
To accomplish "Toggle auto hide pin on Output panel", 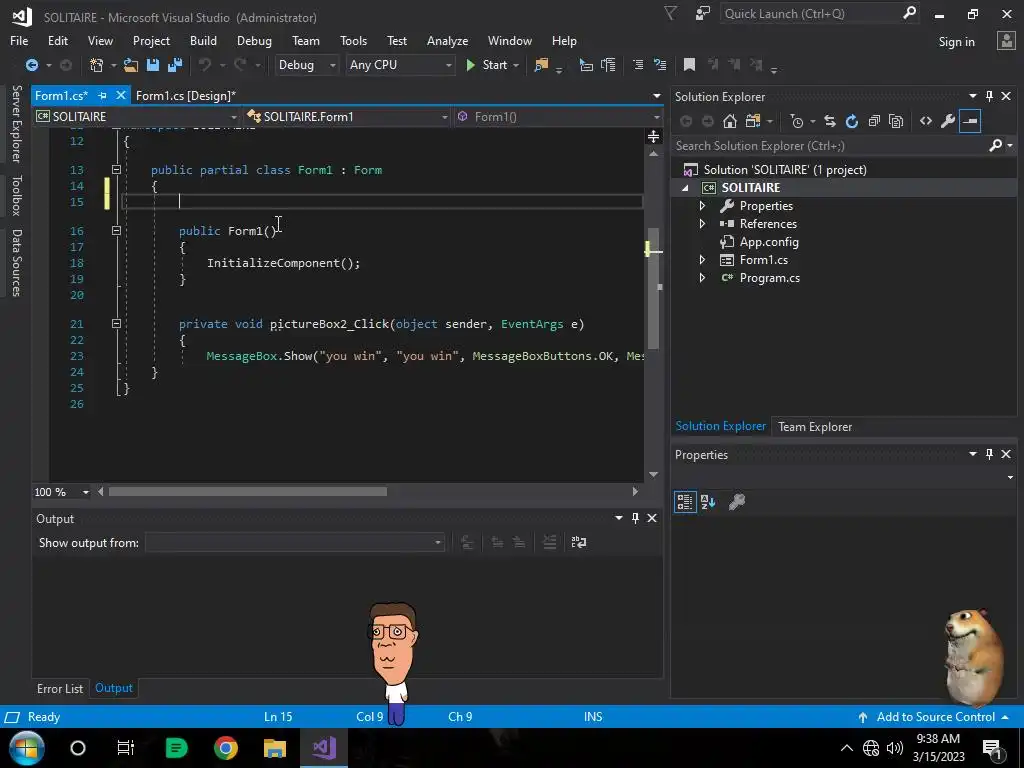I will pos(635,518).
